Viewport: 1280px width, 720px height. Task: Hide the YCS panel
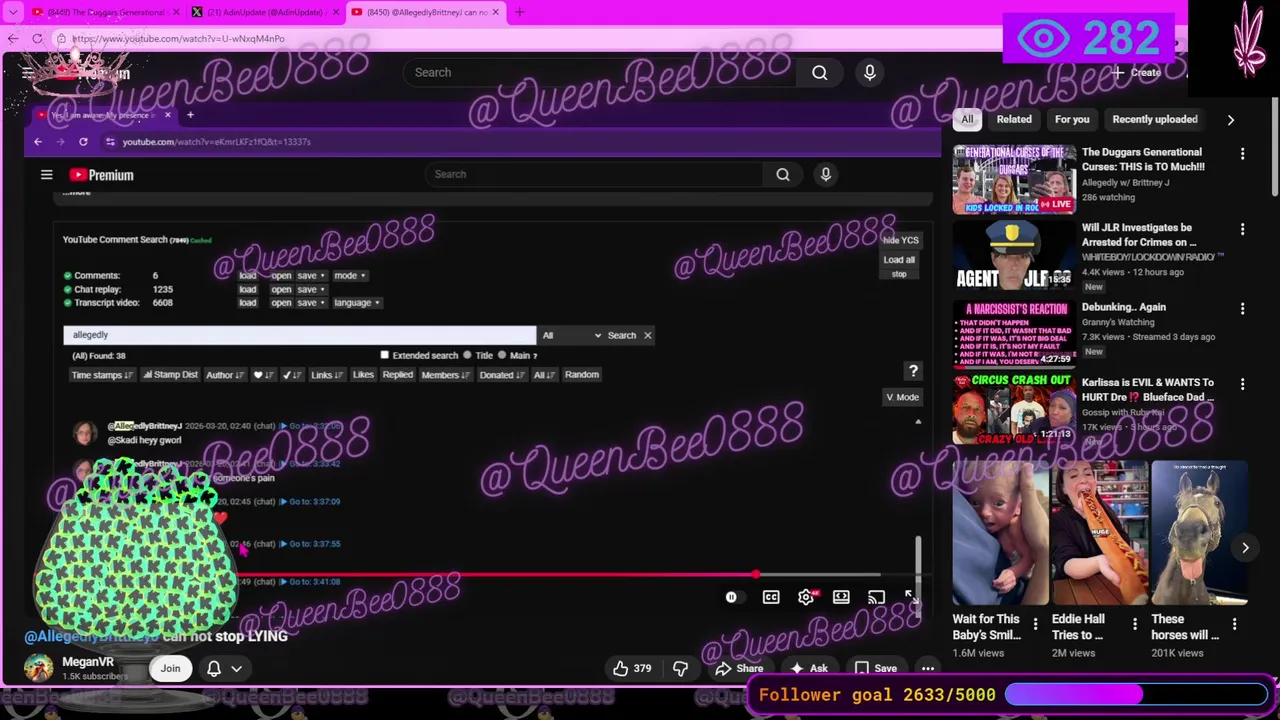(x=900, y=240)
